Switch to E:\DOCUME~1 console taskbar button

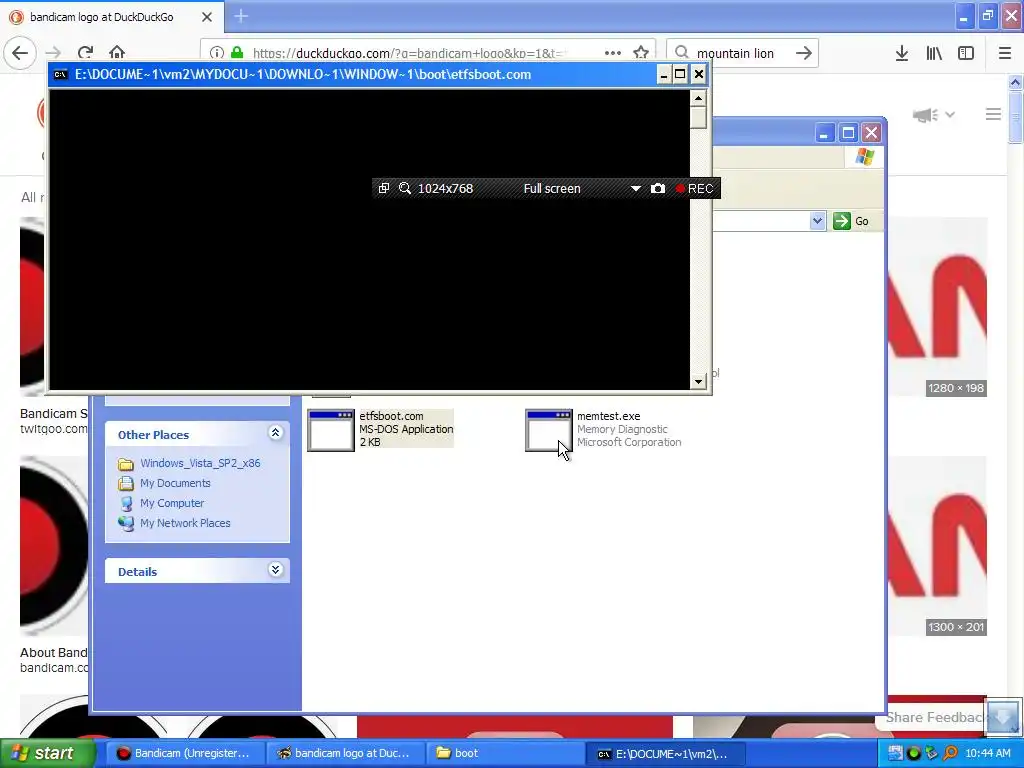click(x=665, y=754)
